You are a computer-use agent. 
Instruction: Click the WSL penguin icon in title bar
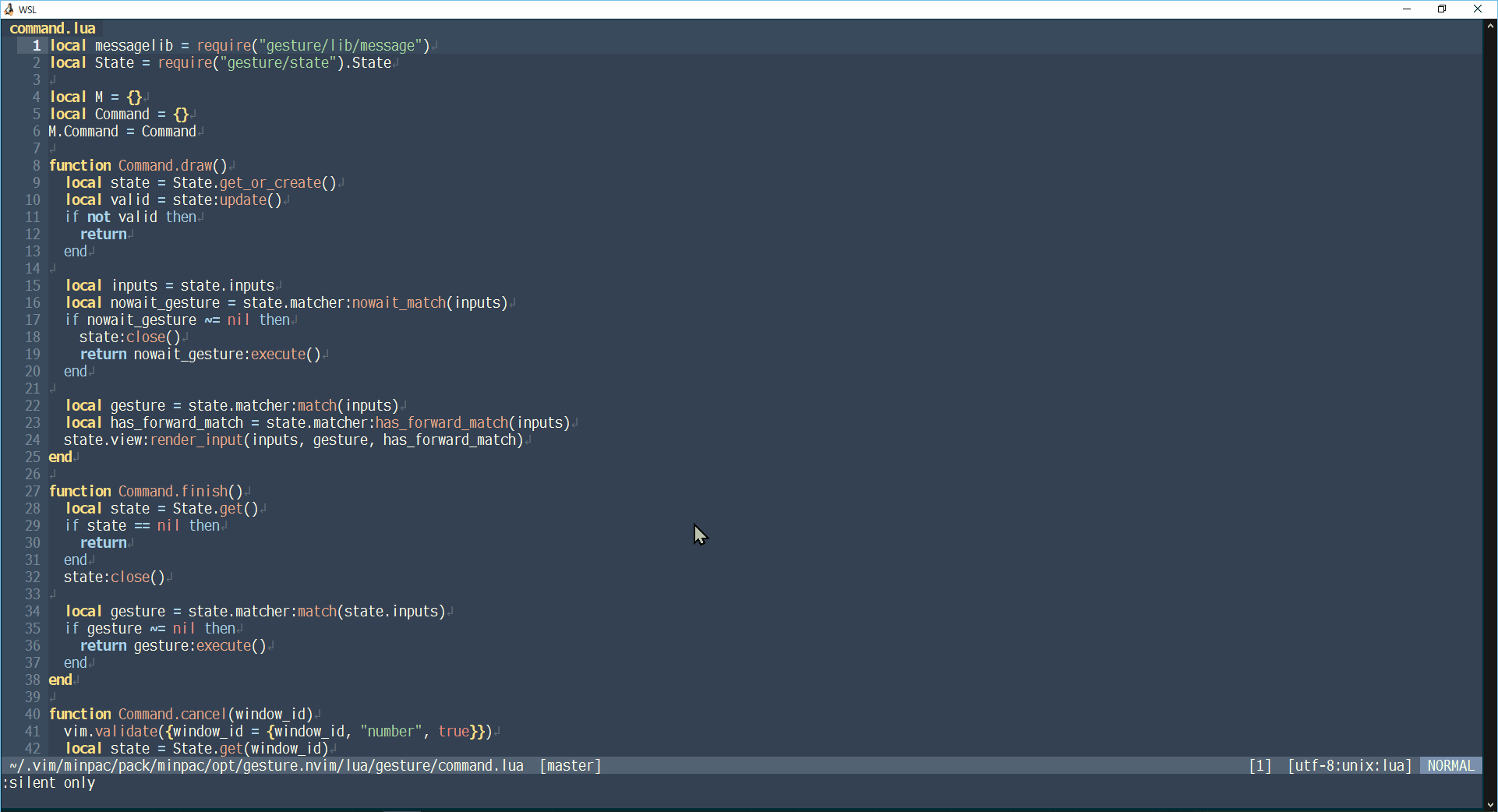coord(9,9)
